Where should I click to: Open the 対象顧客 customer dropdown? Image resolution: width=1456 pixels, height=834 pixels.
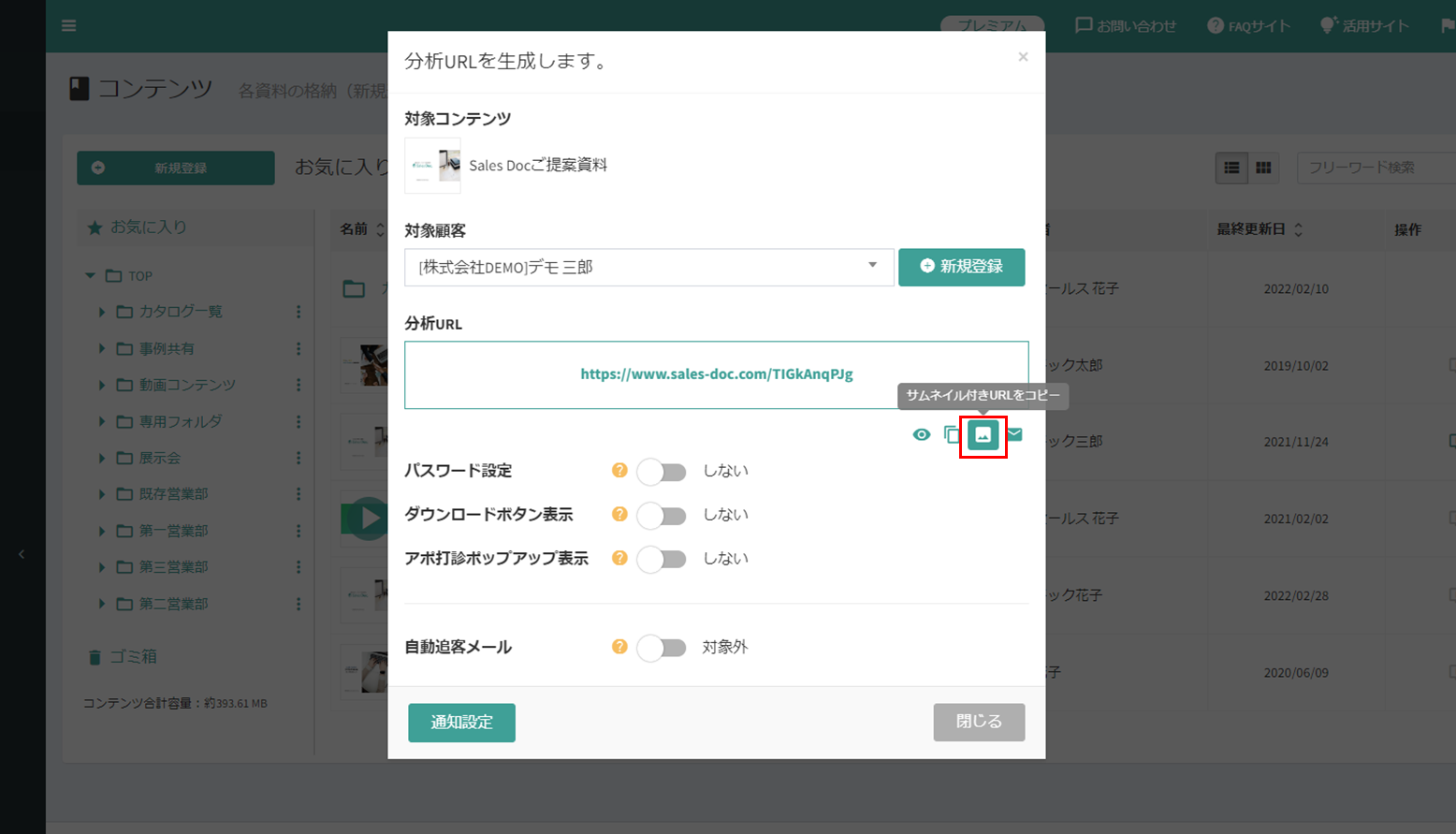coord(648,267)
